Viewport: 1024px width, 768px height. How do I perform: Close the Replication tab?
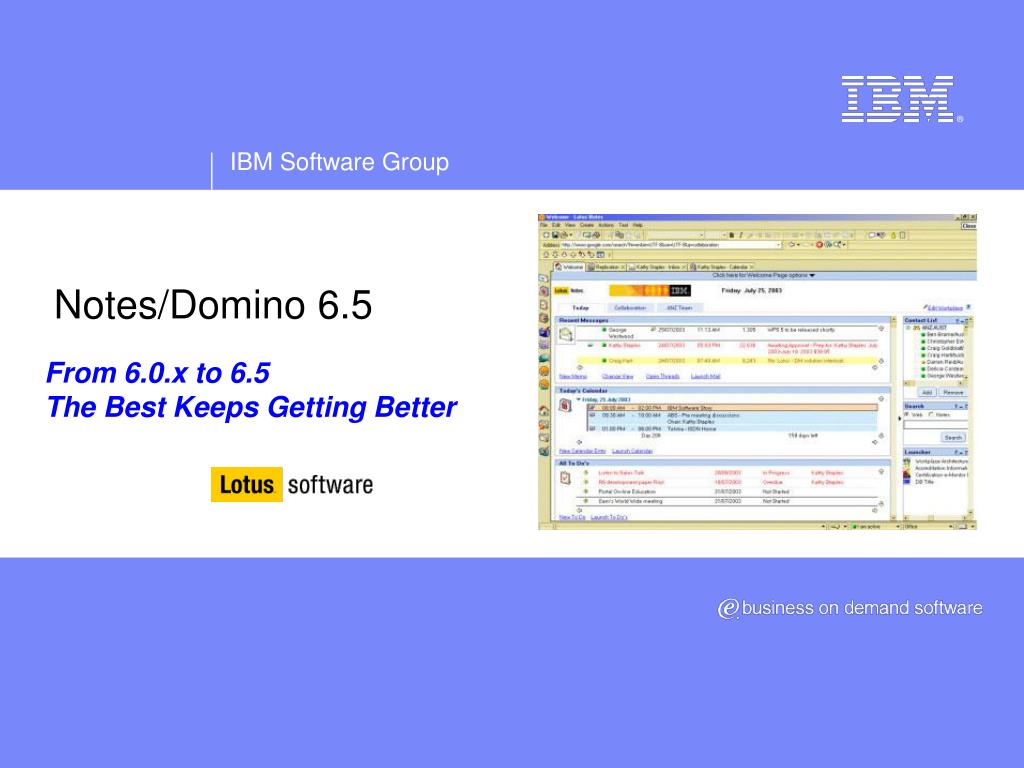click(x=623, y=267)
